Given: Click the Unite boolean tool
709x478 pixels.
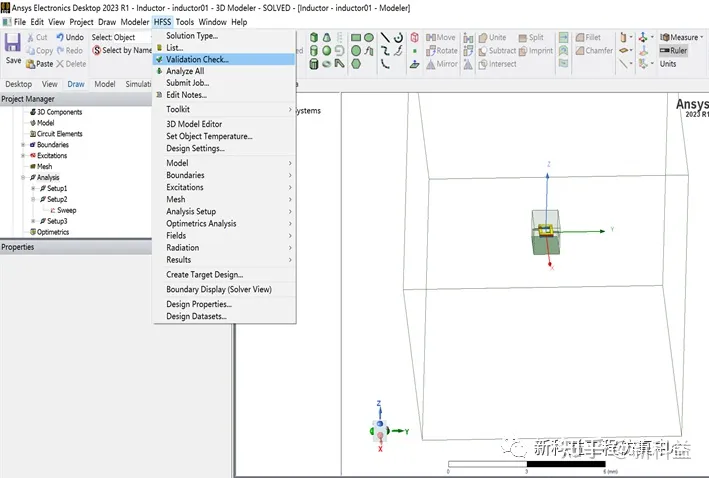Looking at the screenshot, I should click(x=492, y=37).
